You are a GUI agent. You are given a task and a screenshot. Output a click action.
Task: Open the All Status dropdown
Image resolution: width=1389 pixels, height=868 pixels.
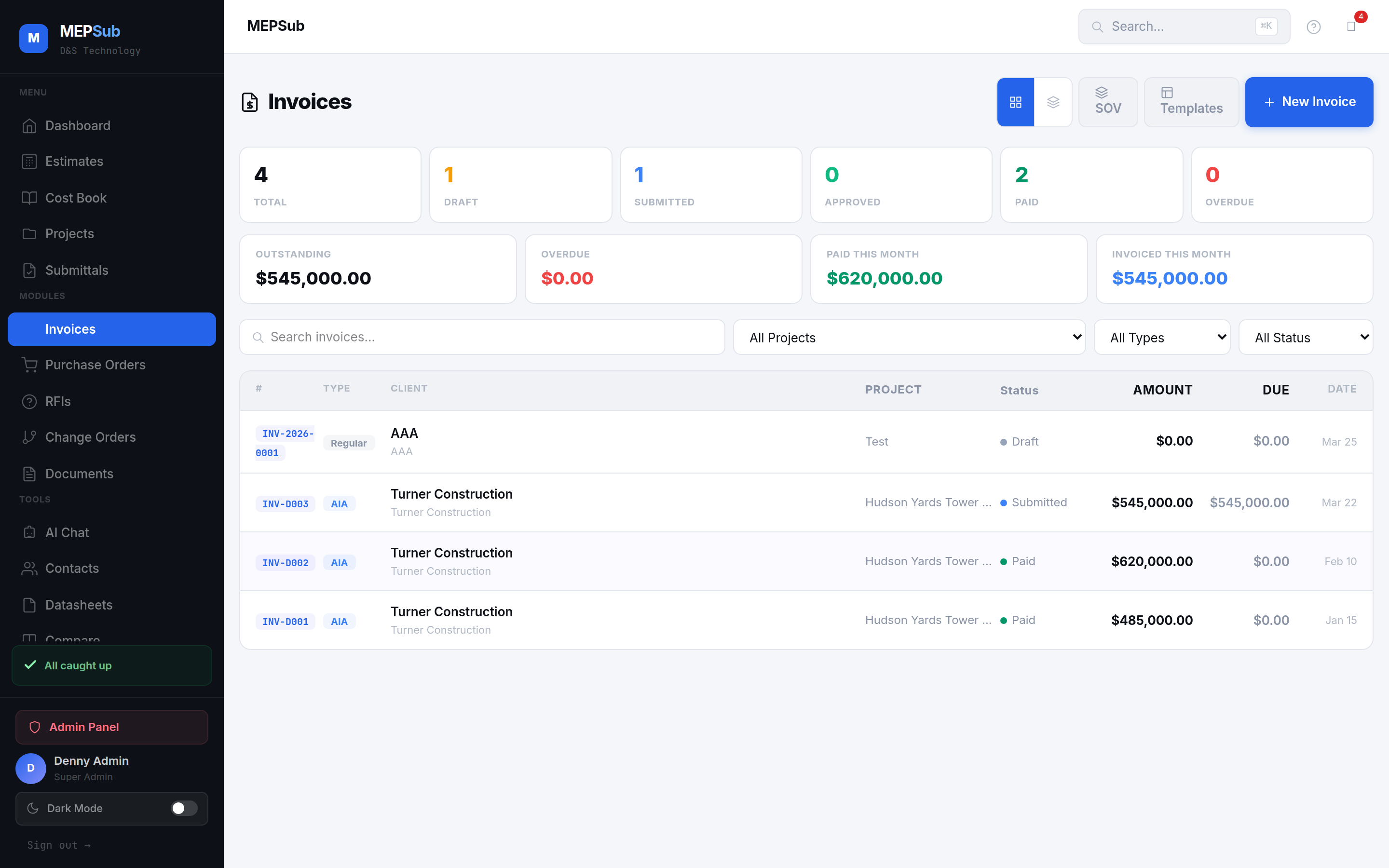click(1307, 337)
